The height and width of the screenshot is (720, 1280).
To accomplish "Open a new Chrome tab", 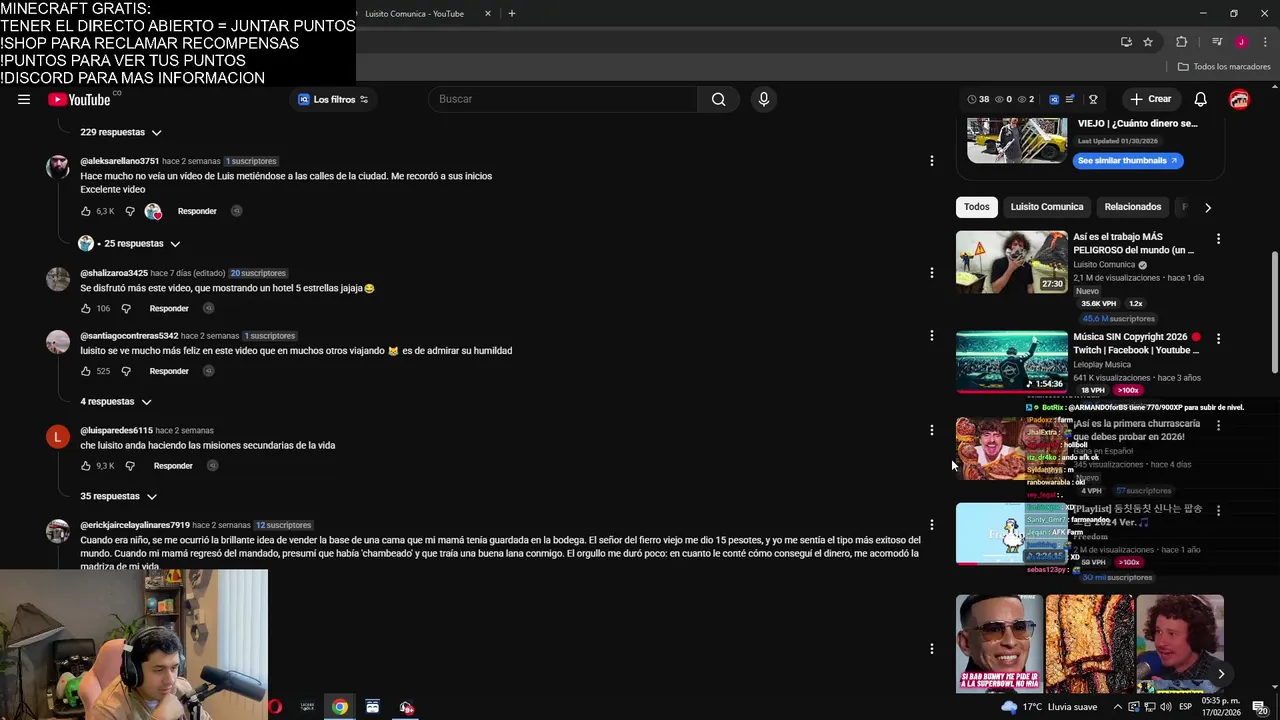I will click(511, 14).
